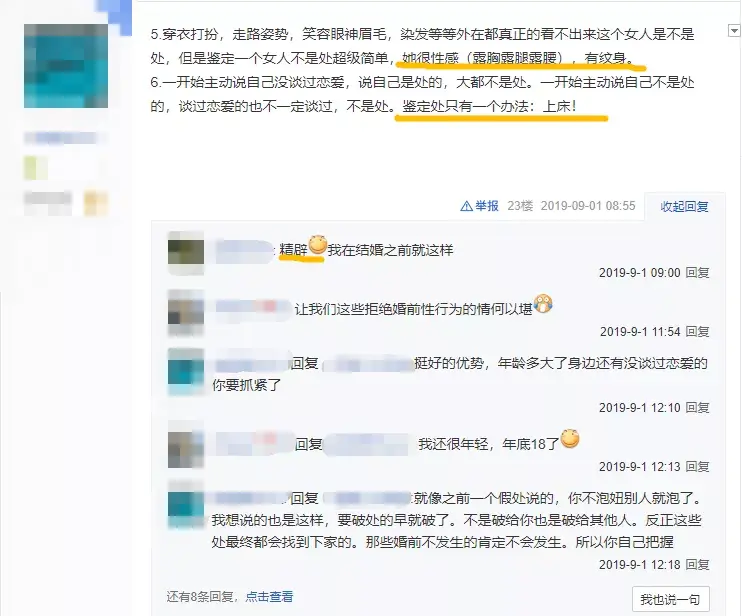Click the smiley emoji after 精辟

317,246
